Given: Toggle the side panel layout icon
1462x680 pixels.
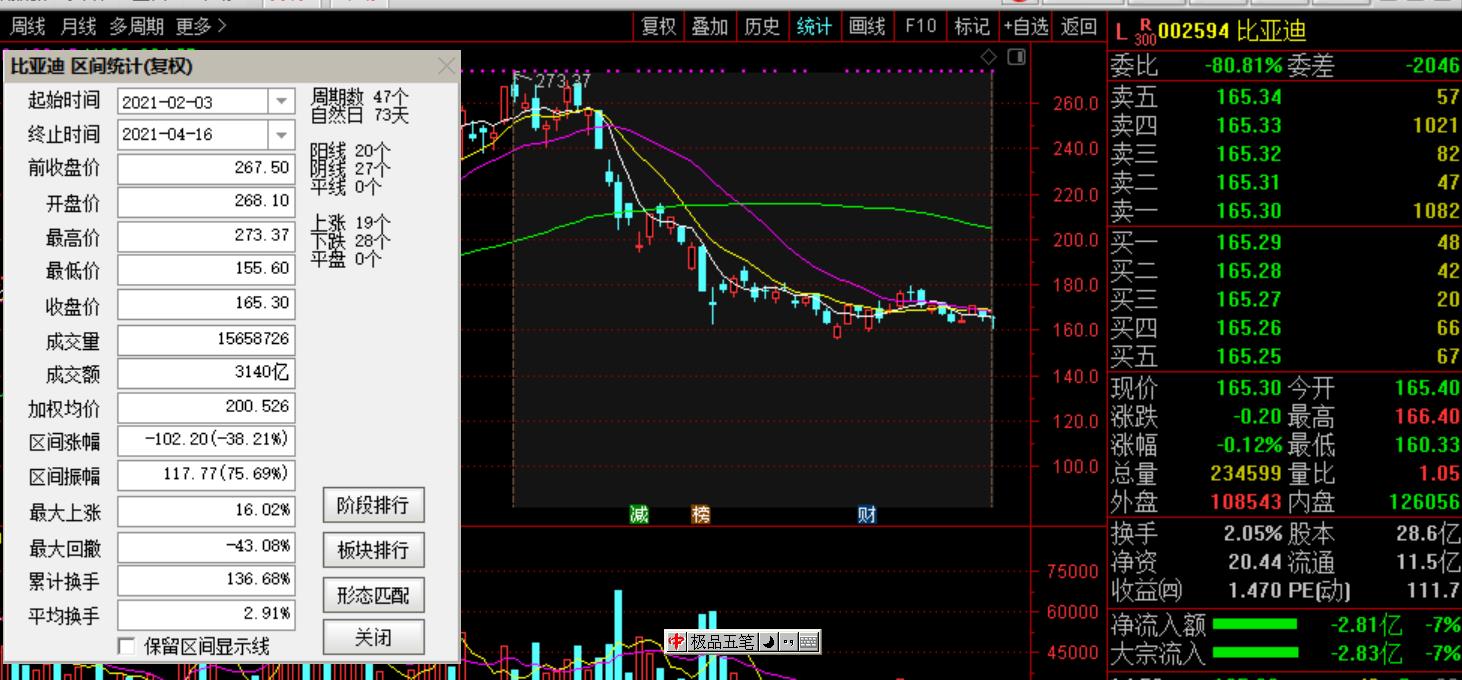Looking at the screenshot, I should pyautogui.click(x=1016, y=58).
